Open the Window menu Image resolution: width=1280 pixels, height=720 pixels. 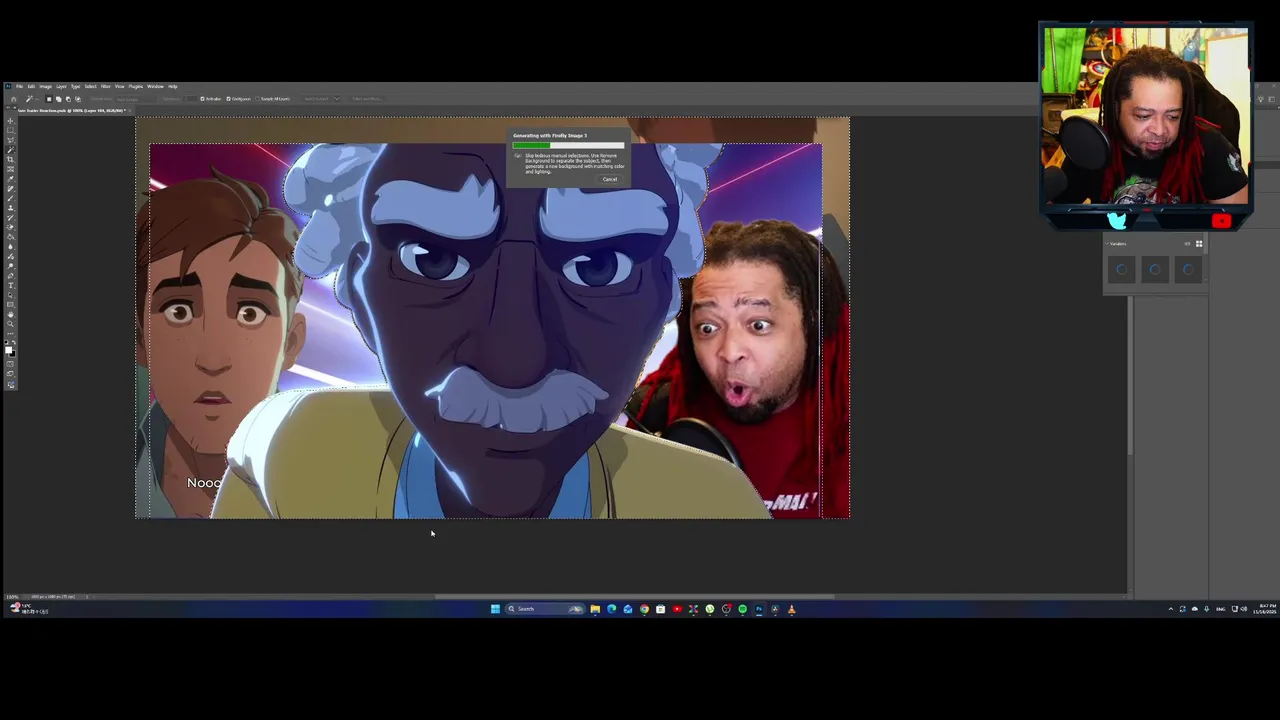[x=155, y=86]
